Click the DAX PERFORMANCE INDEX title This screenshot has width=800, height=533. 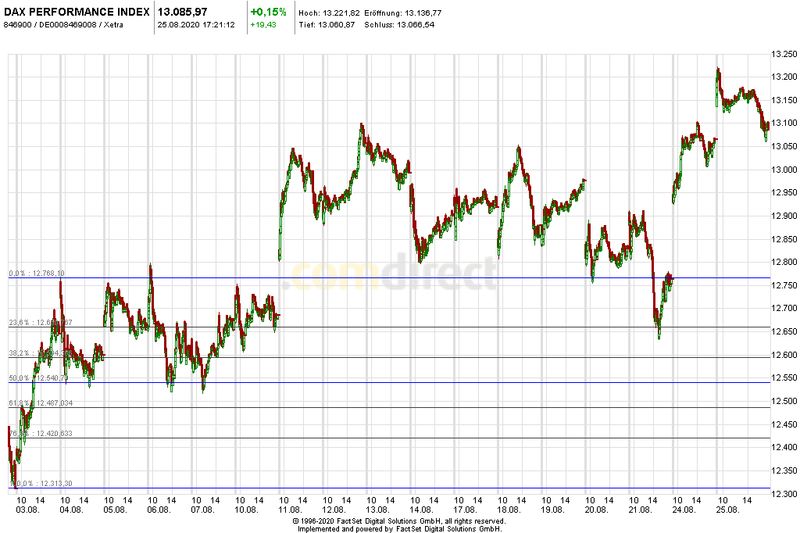point(77,12)
